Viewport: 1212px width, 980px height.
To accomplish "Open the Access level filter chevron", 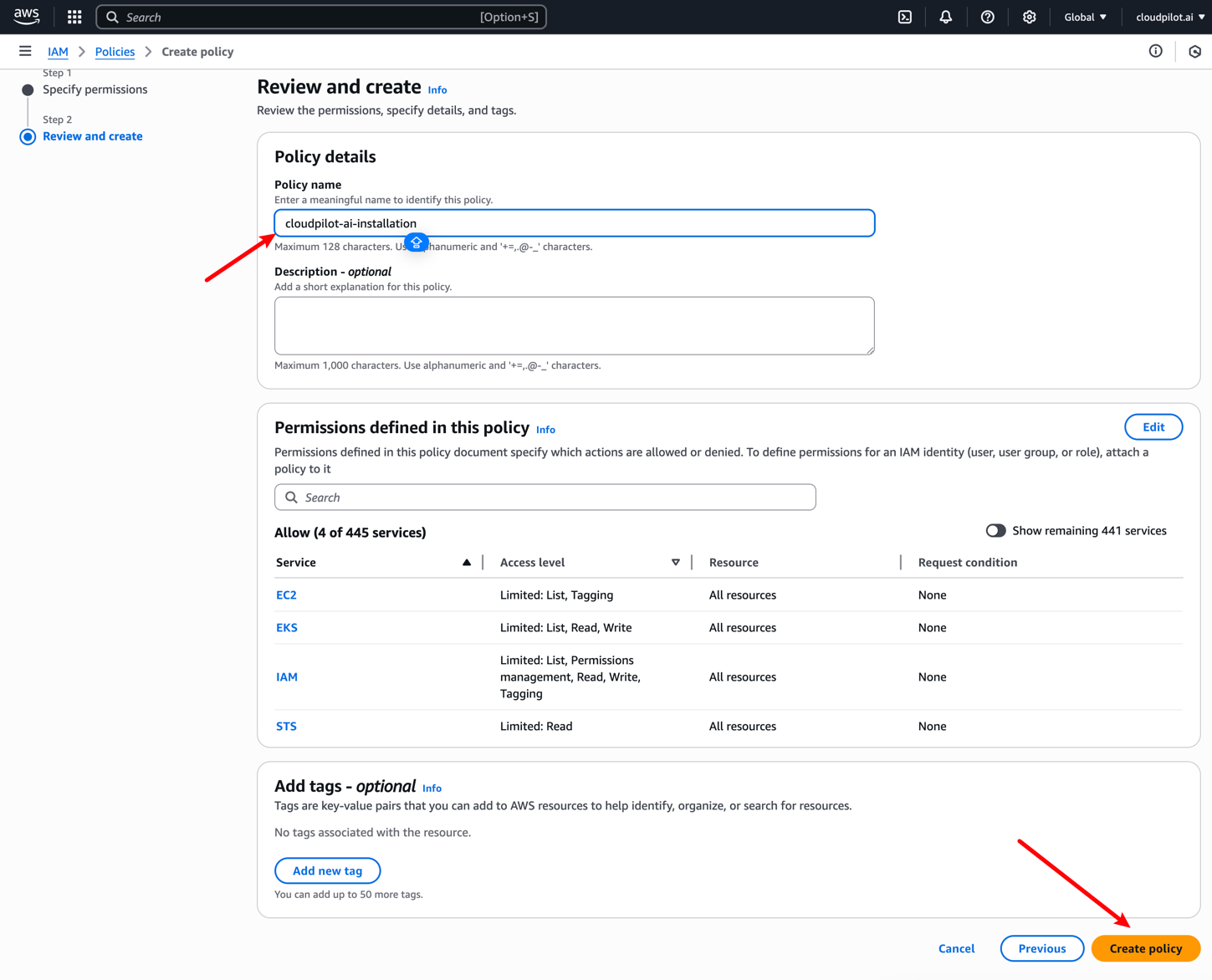I will pos(676,562).
